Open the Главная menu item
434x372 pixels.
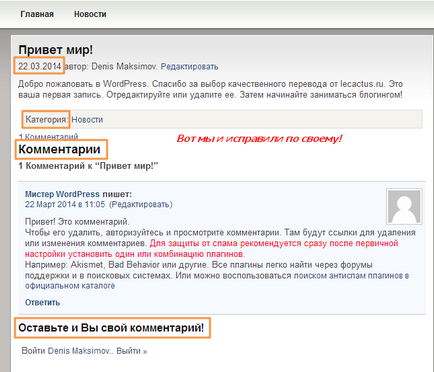tap(37, 14)
